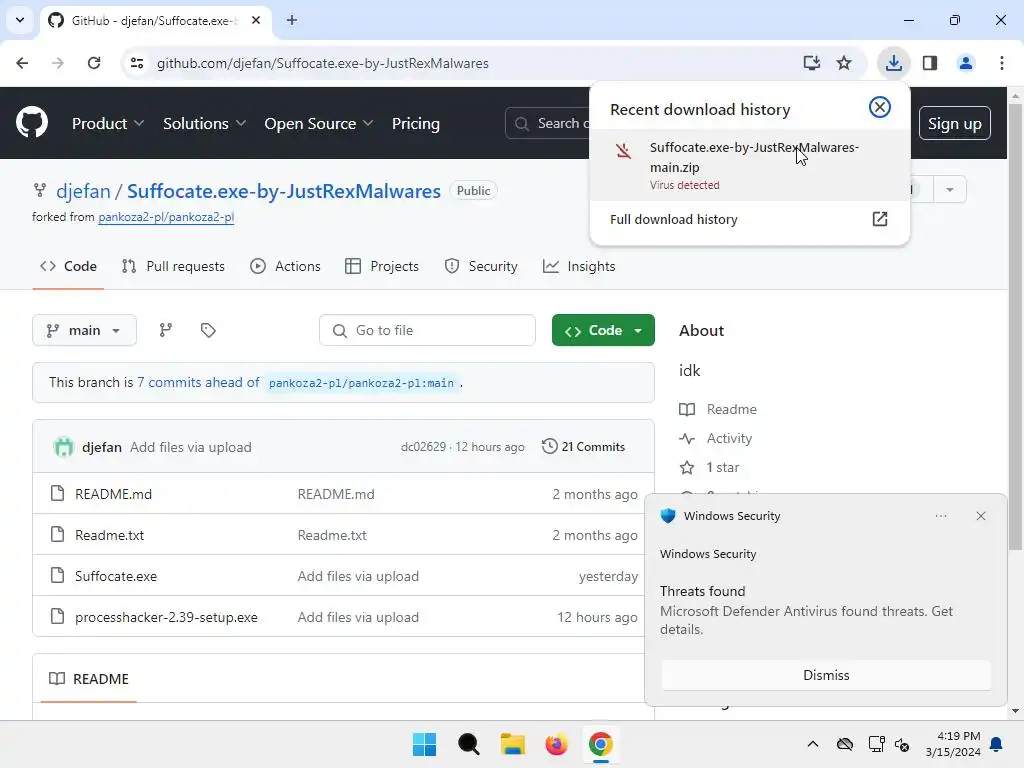This screenshot has width=1024, height=768.
Task: Open Windows Start menu
Action: [424, 744]
